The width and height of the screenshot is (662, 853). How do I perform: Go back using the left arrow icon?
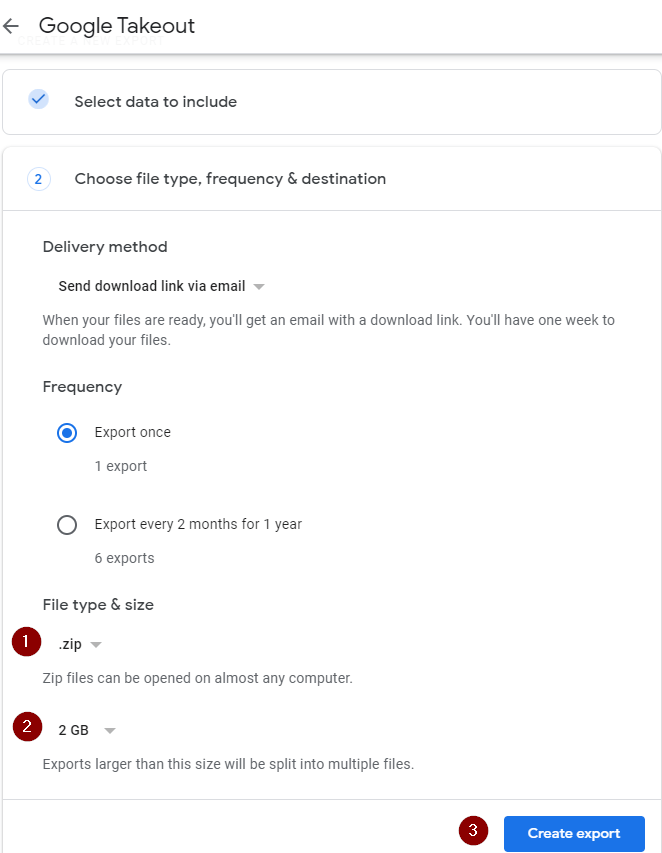coord(11,26)
